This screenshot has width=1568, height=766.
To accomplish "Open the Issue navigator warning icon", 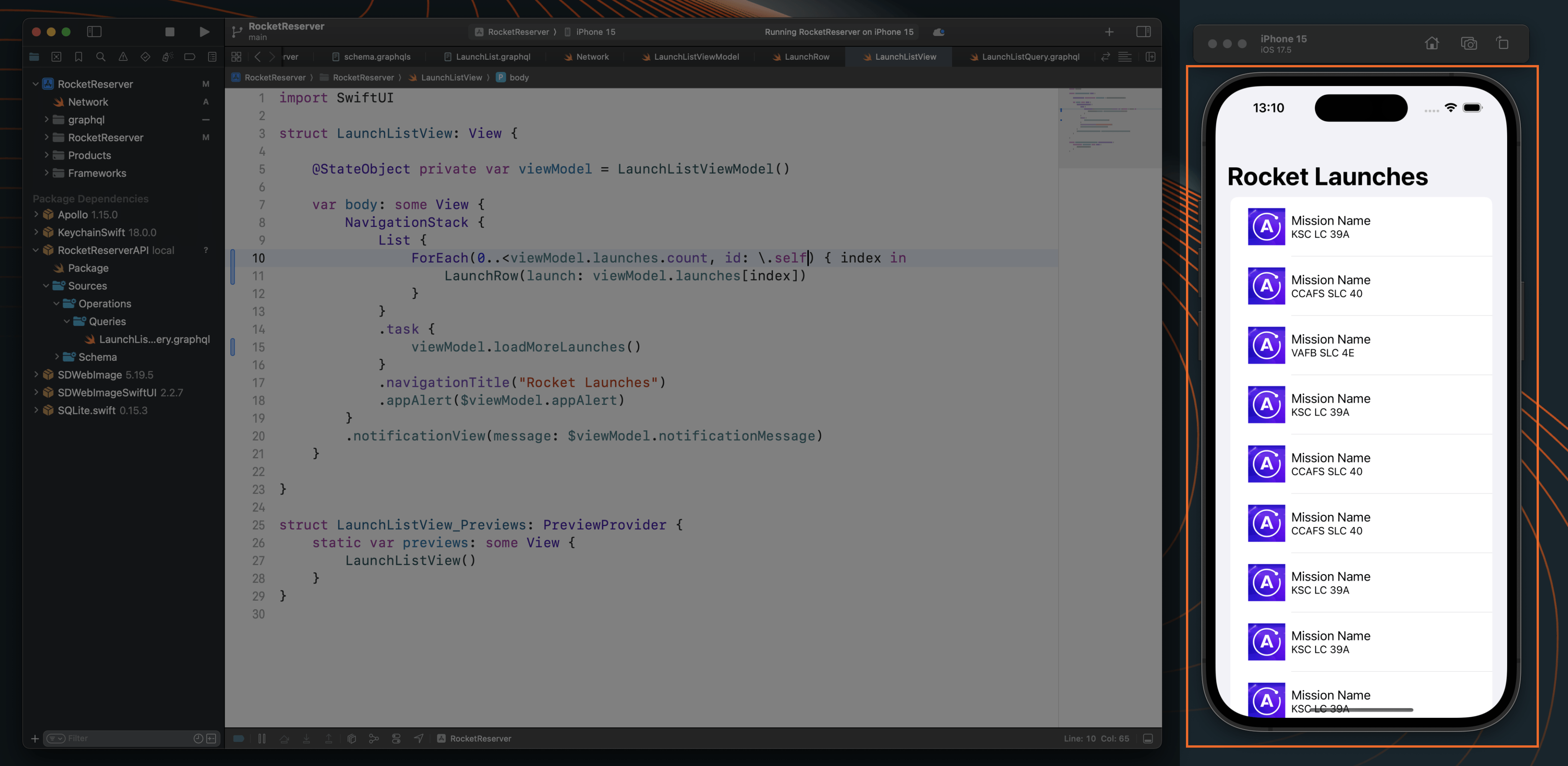I will [x=123, y=57].
